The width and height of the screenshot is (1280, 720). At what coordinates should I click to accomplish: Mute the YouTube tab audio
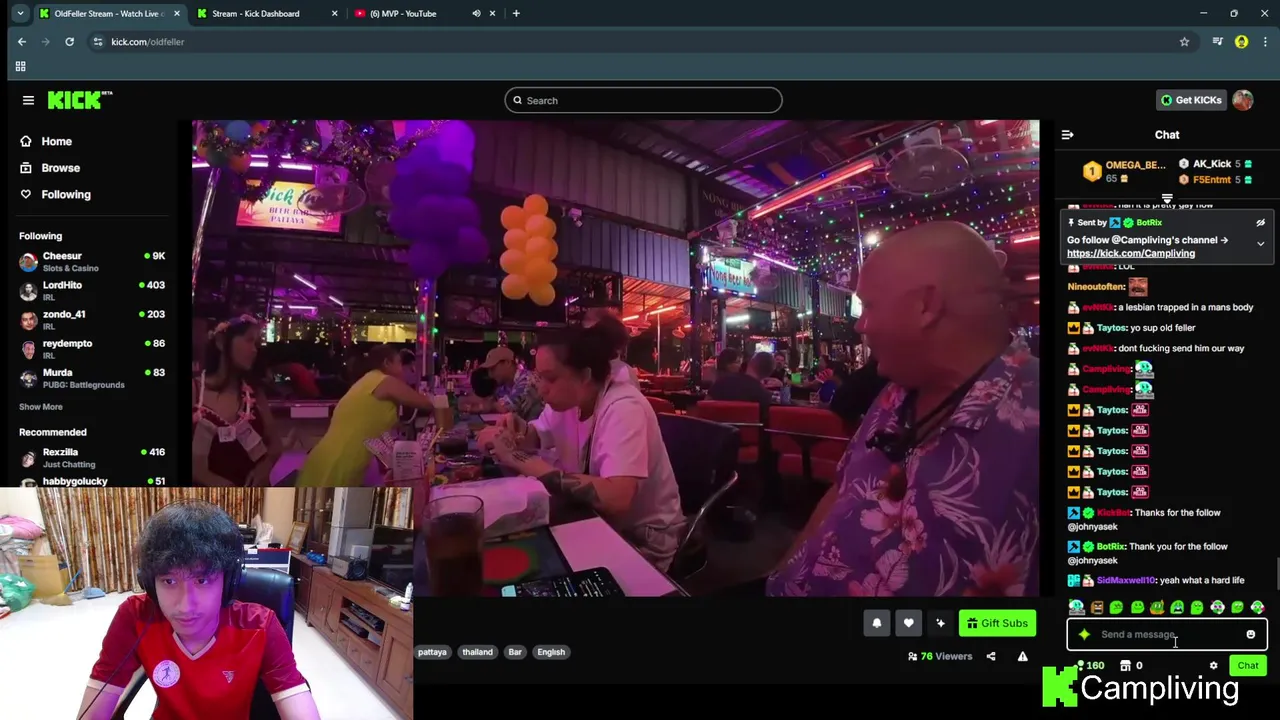pyautogui.click(x=476, y=14)
